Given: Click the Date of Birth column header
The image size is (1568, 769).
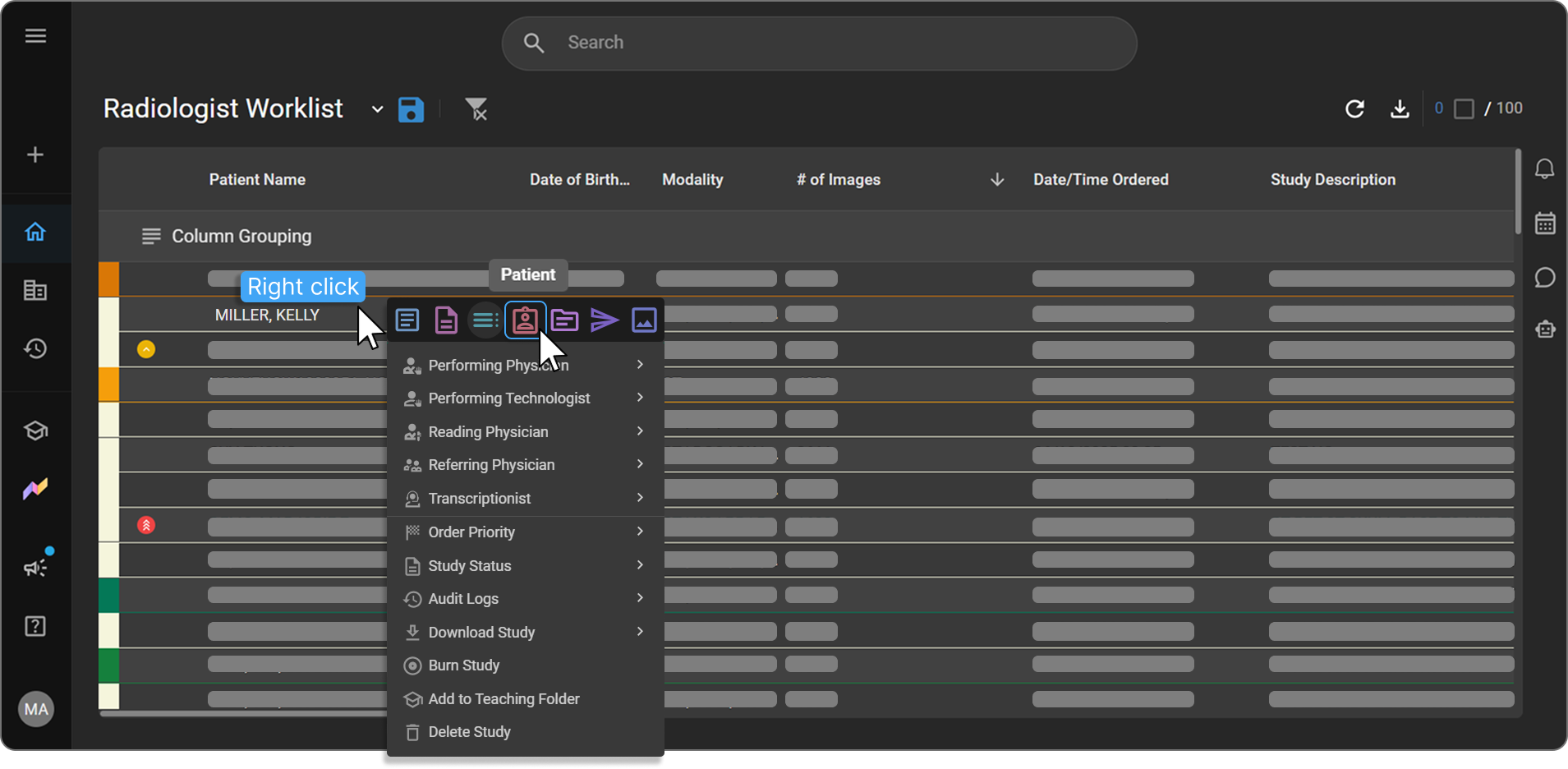Looking at the screenshot, I should click(580, 180).
